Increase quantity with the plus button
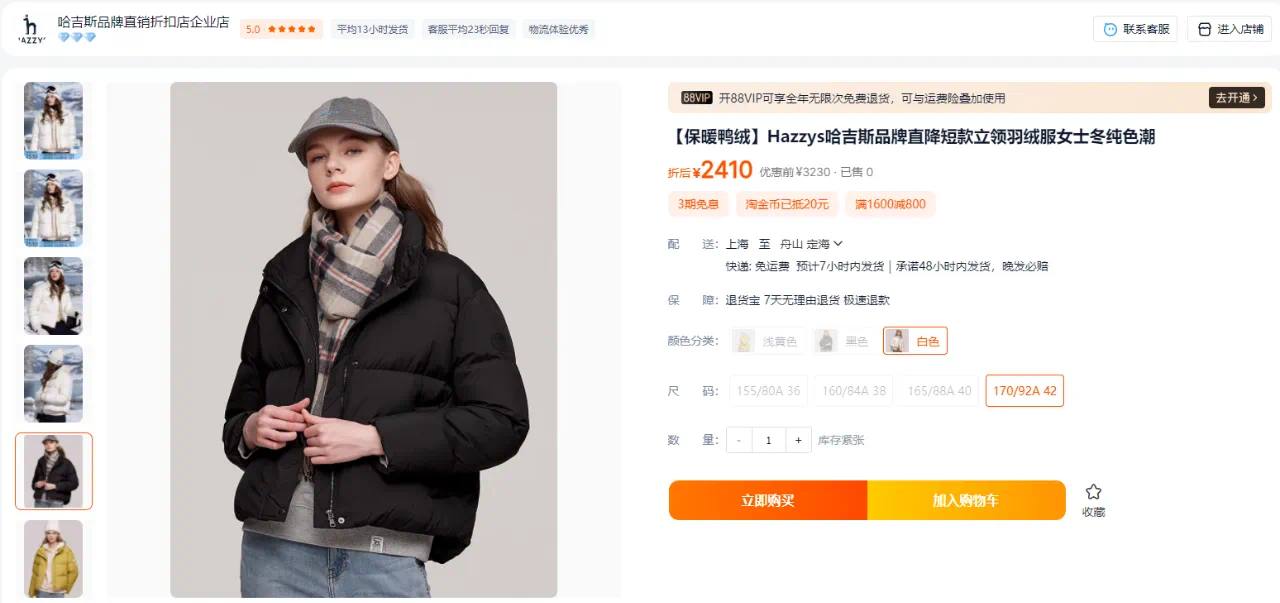The height and width of the screenshot is (603, 1280). click(x=798, y=440)
